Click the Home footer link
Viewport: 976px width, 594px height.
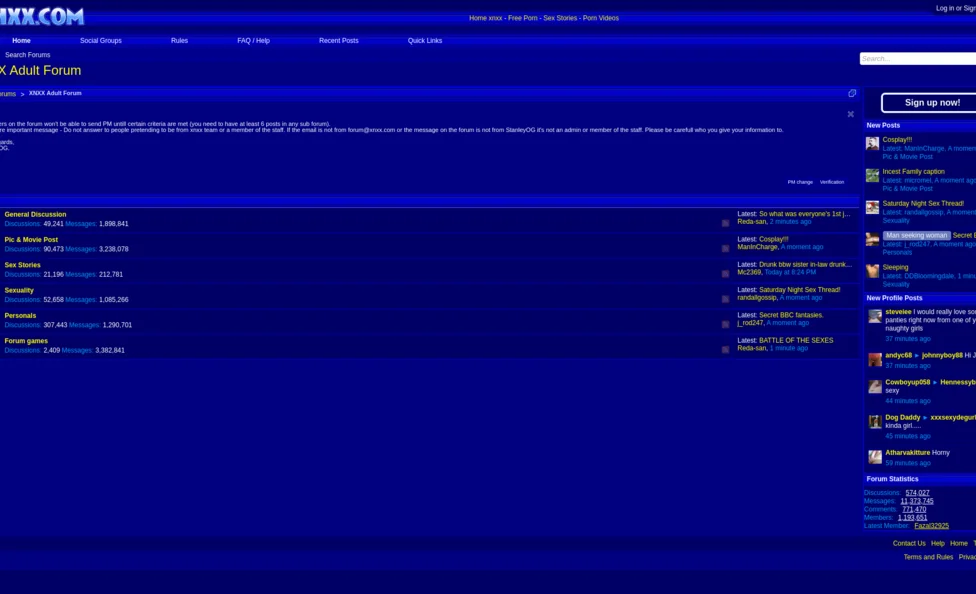point(959,544)
